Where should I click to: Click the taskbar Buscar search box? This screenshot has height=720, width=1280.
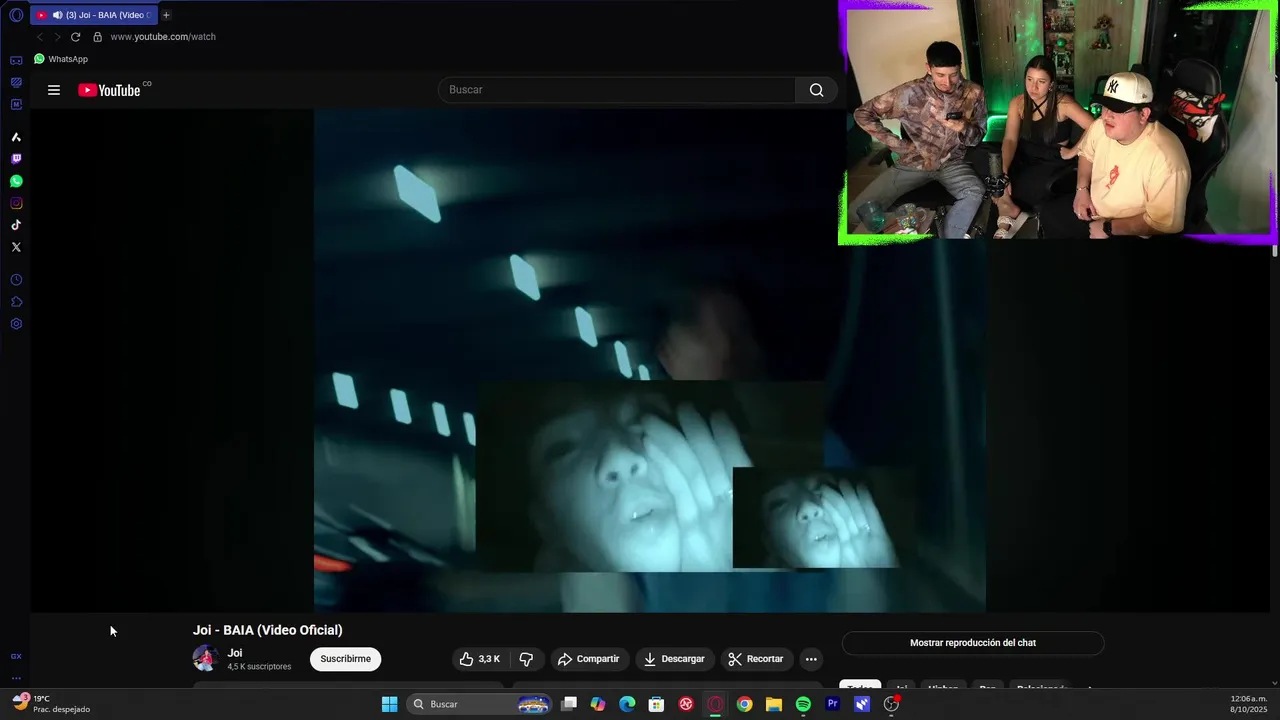(x=480, y=704)
